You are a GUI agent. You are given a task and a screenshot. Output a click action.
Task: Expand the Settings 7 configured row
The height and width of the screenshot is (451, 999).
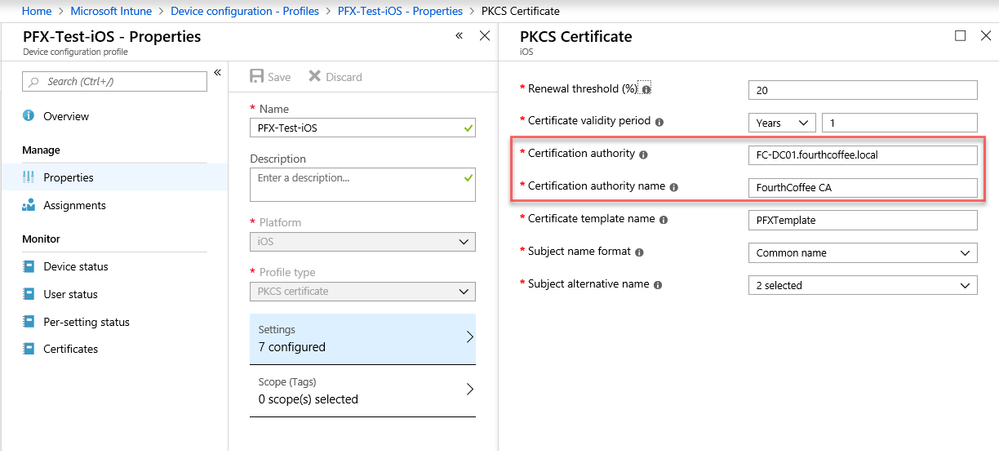pos(363,339)
